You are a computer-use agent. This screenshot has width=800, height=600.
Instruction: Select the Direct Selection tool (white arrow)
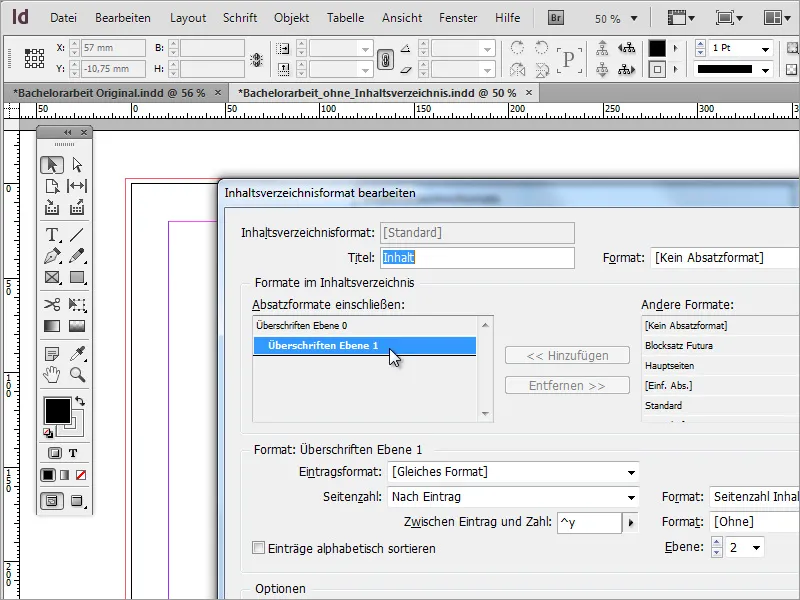click(x=77, y=165)
